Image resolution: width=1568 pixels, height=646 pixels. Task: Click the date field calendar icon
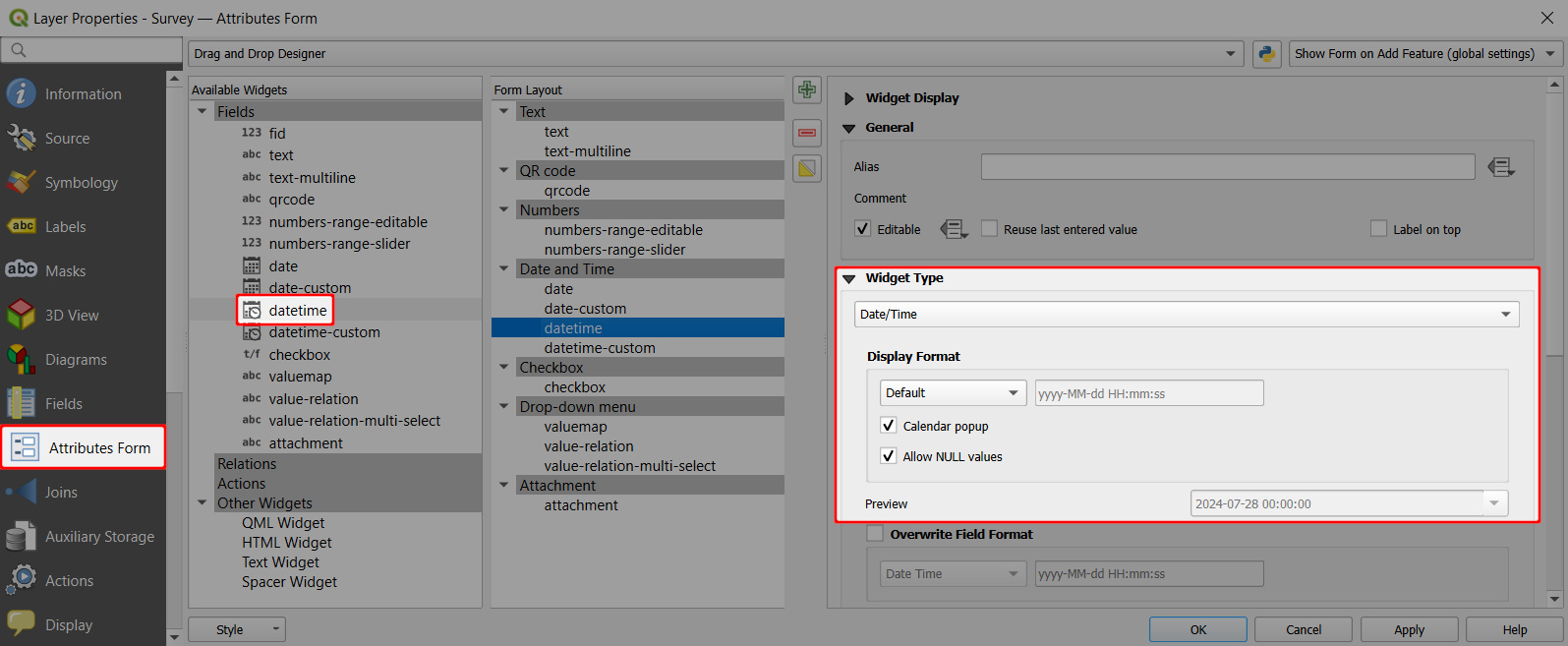[x=252, y=265]
